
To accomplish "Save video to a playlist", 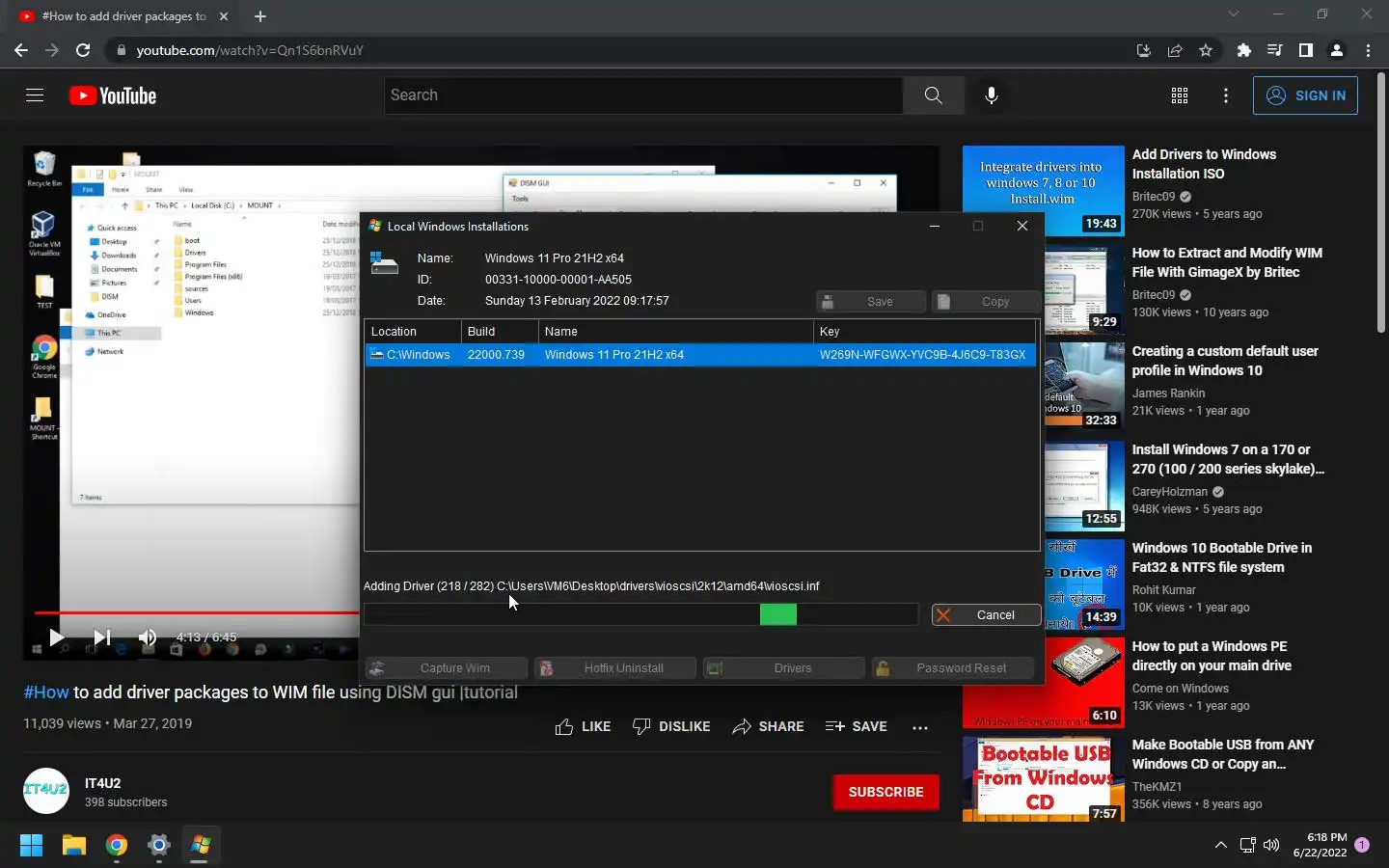I will tap(857, 726).
